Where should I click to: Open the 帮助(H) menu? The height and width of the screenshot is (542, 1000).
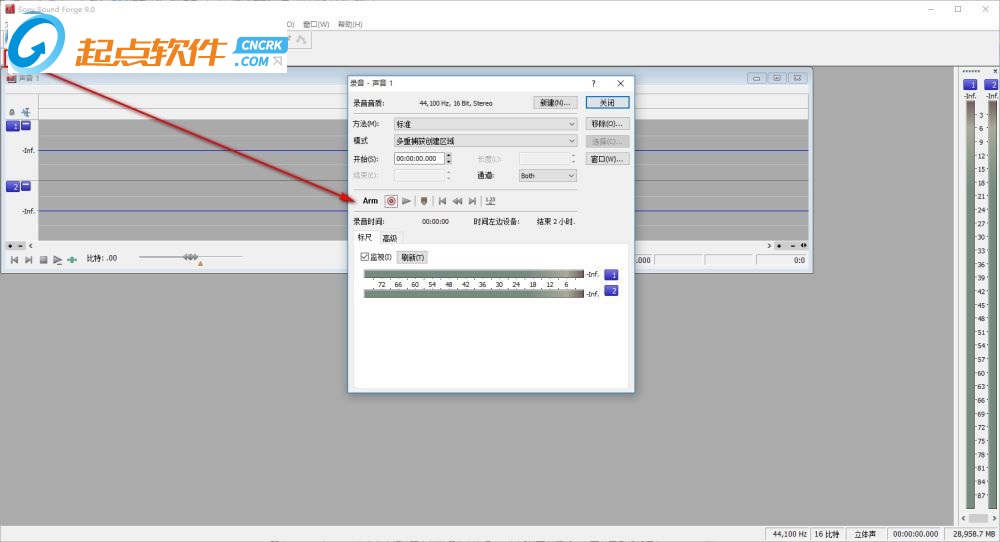[x=350, y=24]
